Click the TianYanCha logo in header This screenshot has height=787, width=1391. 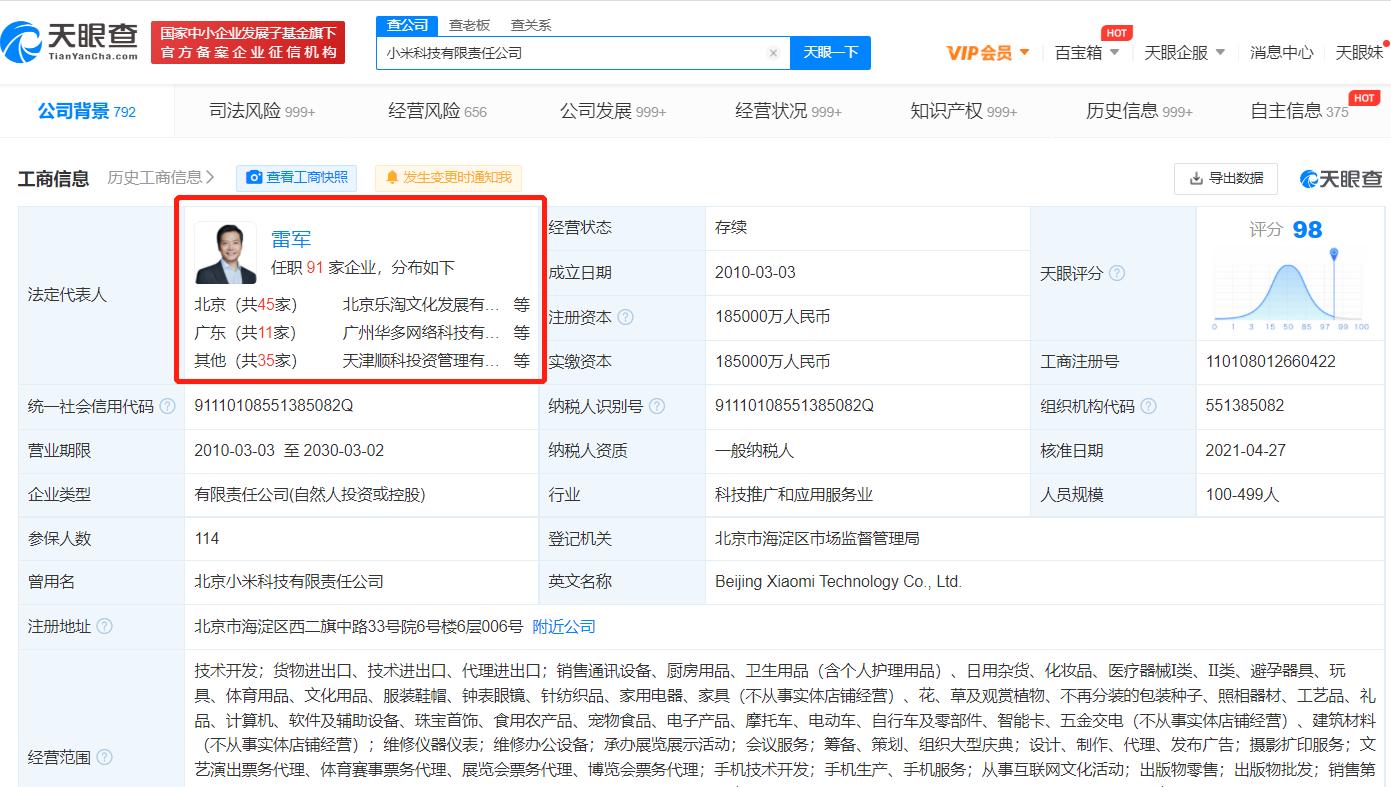(70, 41)
